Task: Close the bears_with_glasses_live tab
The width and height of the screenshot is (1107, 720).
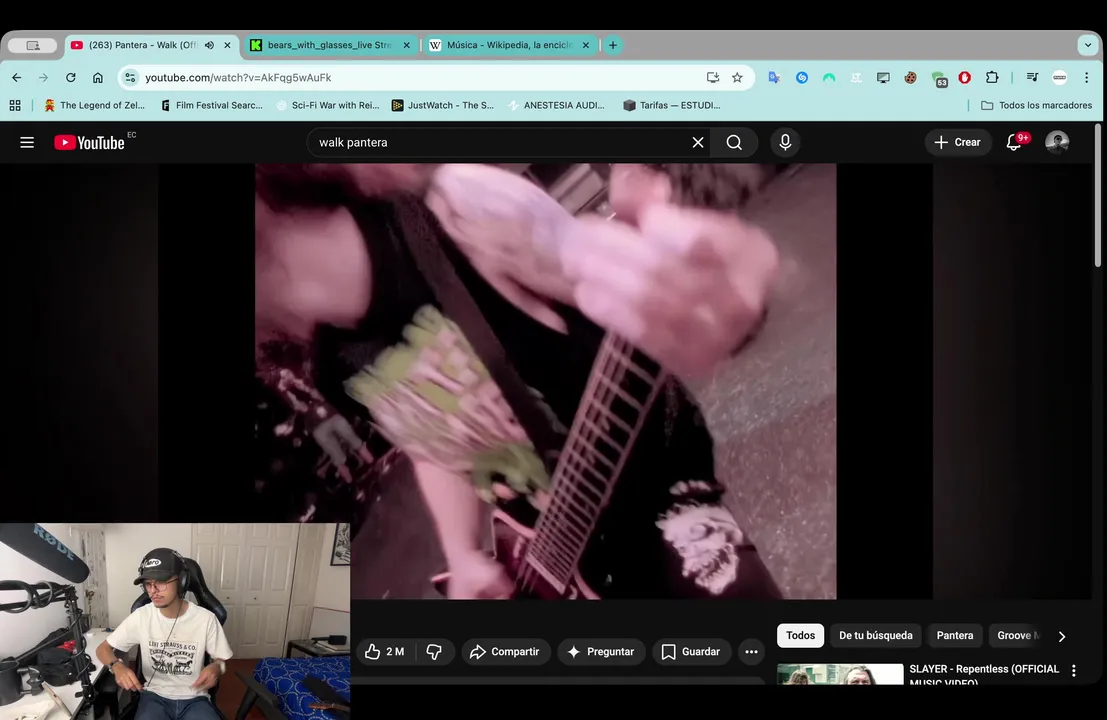Action: [407, 45]
